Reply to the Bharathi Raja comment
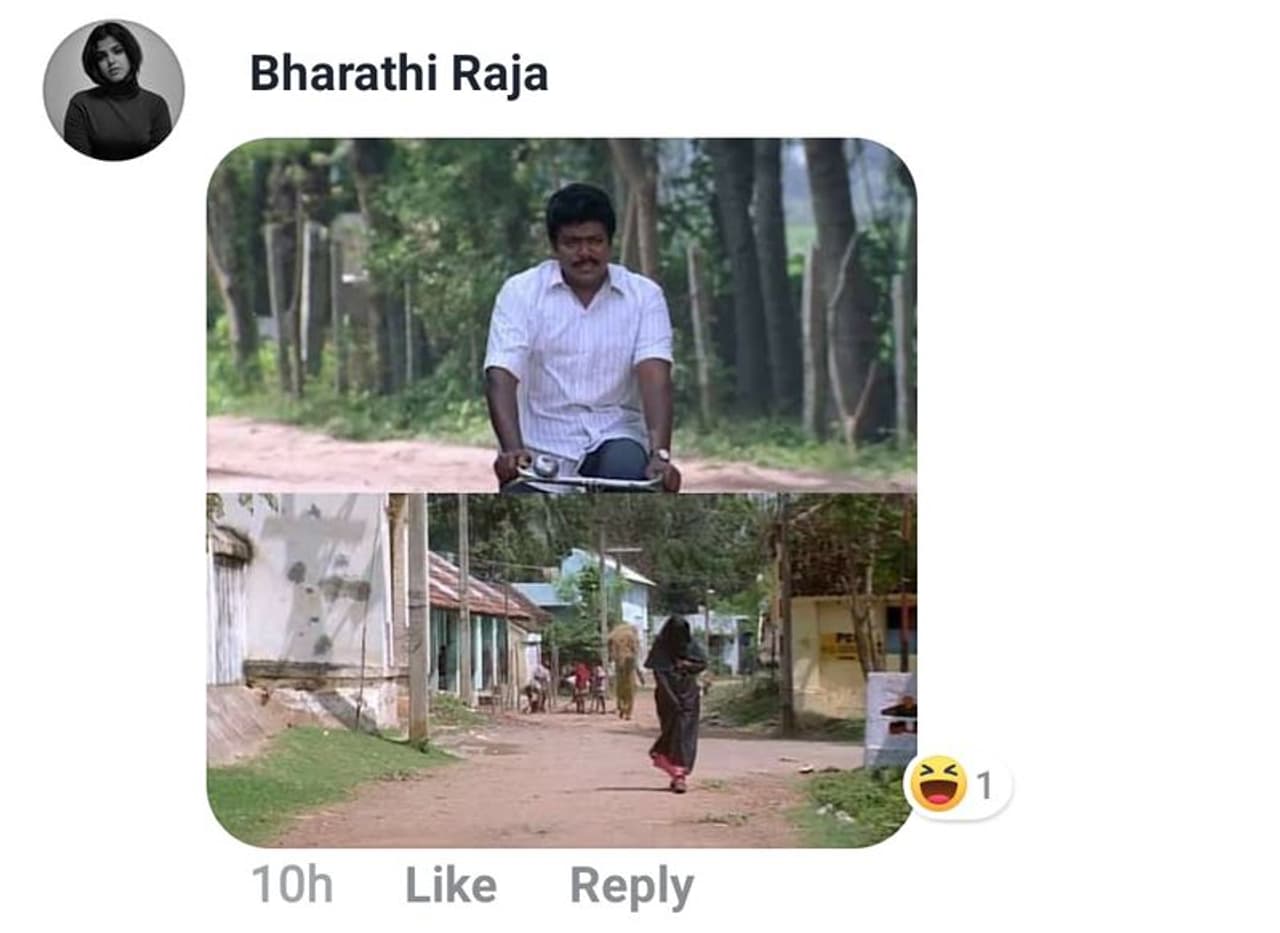Image resolution: width=1280 pixels, height=933 pixels. [631, 886]
